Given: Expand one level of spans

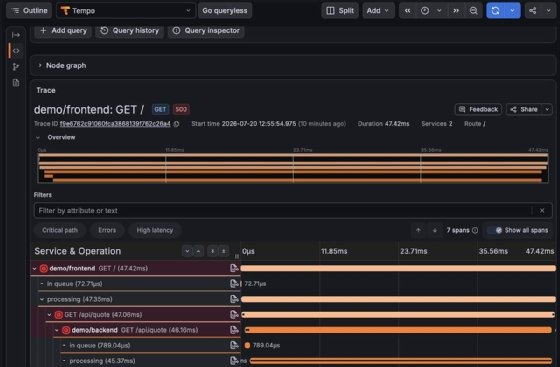Looking at the screenshot, I should (187, 251).
